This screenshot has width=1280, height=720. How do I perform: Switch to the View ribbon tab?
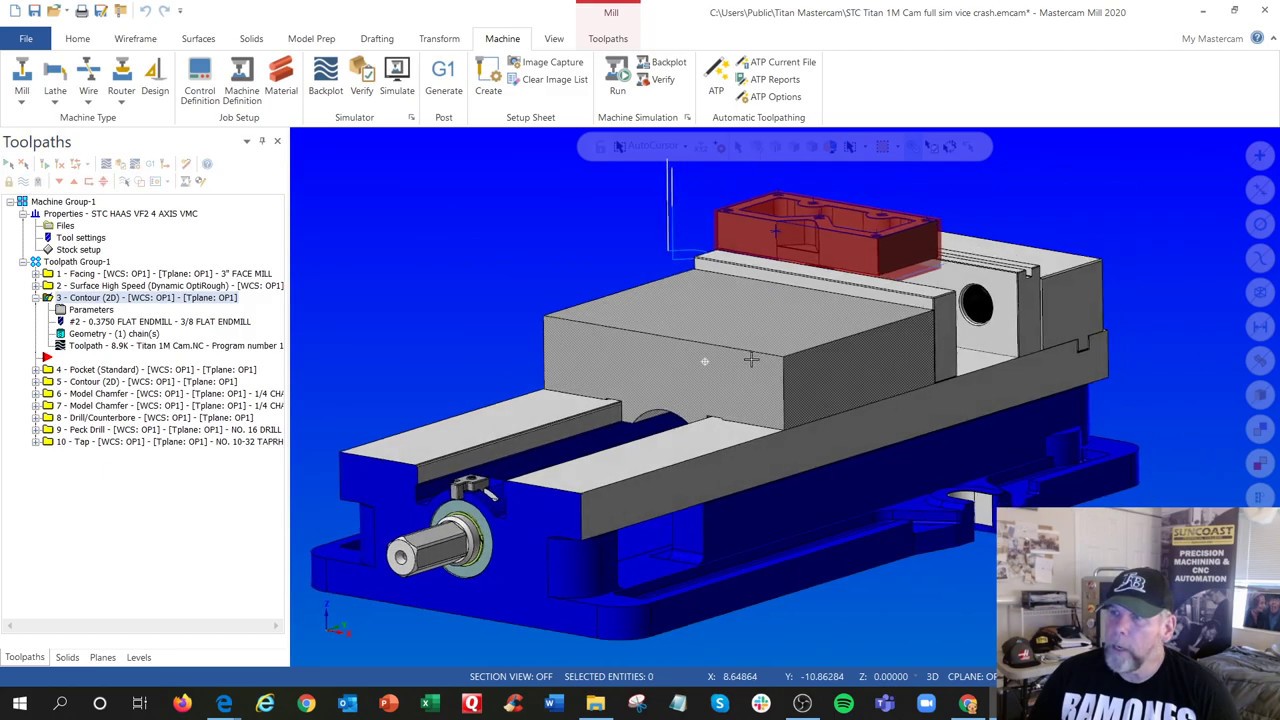(x=554, y=39)
